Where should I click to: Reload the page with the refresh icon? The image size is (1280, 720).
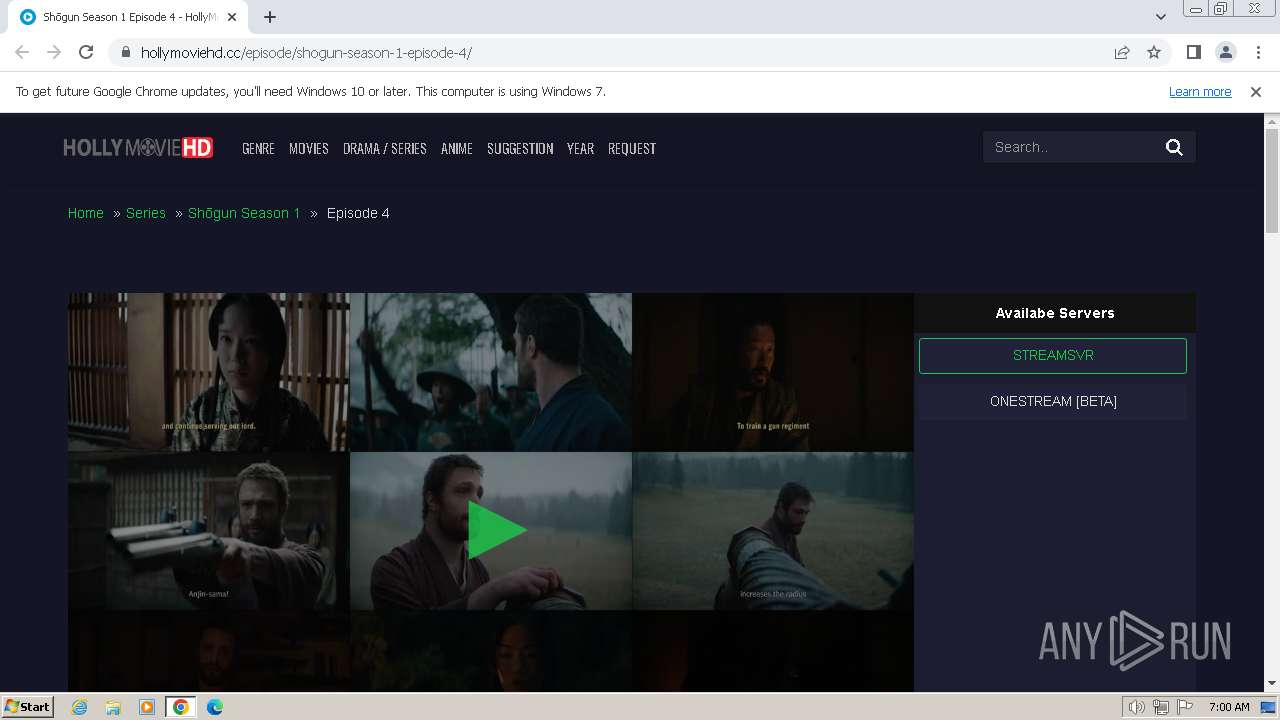point(86,52)
